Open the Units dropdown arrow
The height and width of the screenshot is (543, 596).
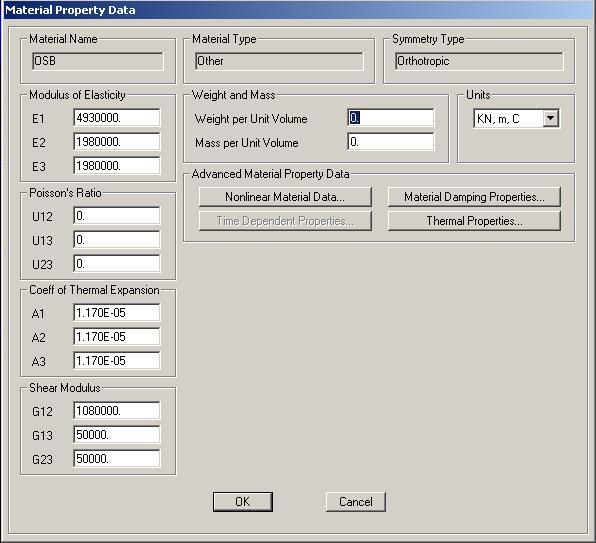551,118
